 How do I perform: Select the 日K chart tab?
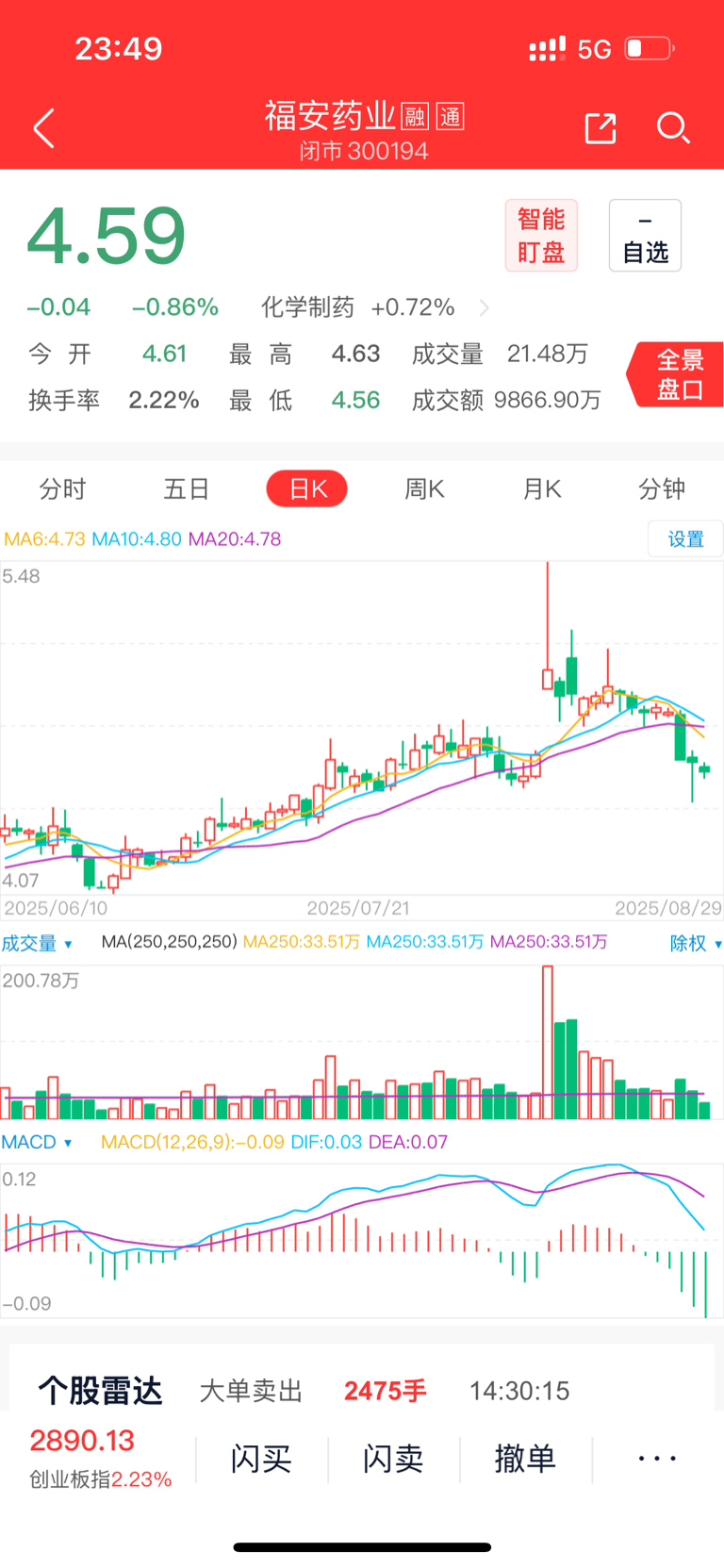[x=307, y=488]
